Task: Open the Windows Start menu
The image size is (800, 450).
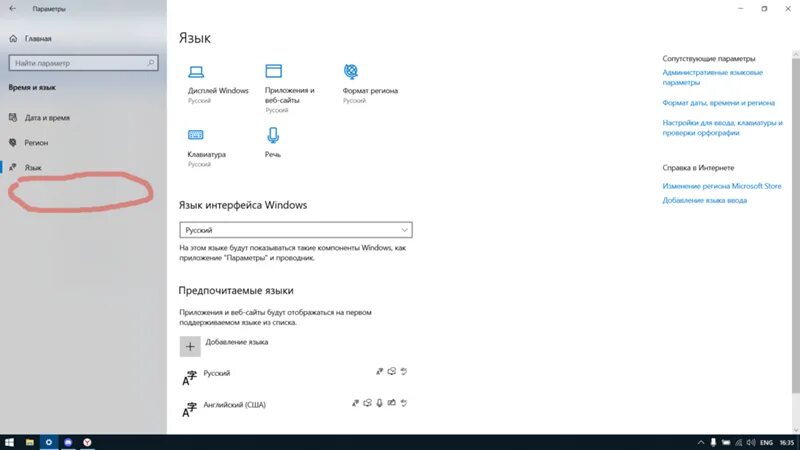Action: 9,442
